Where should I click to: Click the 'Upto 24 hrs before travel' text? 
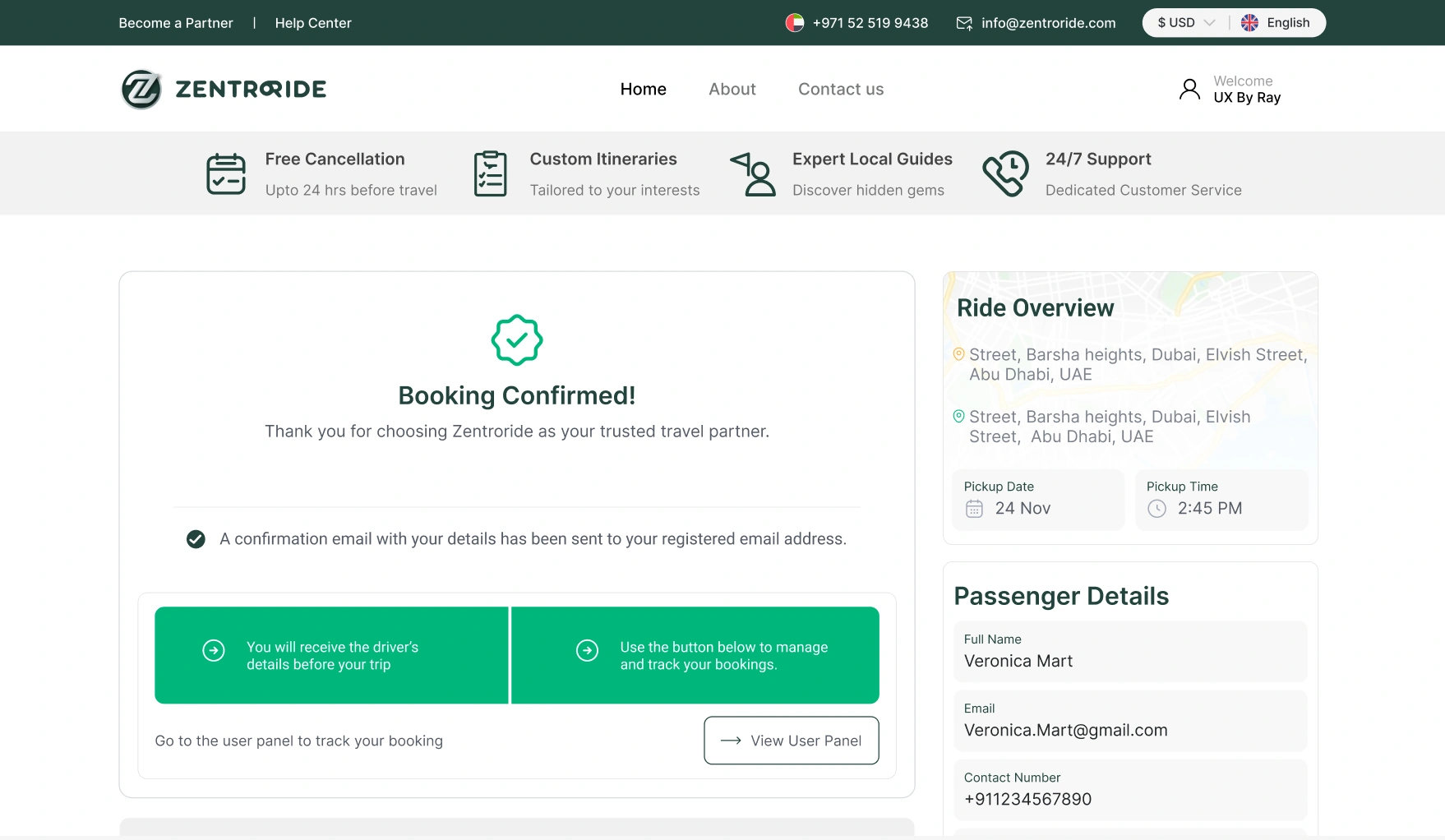[351, 190]
